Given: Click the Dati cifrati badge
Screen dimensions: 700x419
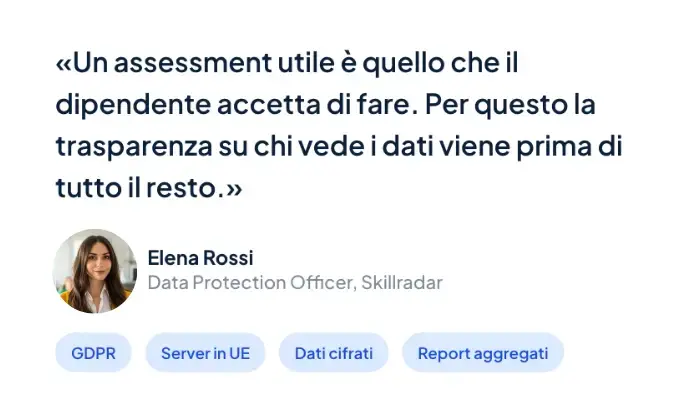Looking at the screenshot, I should (333, 353).
